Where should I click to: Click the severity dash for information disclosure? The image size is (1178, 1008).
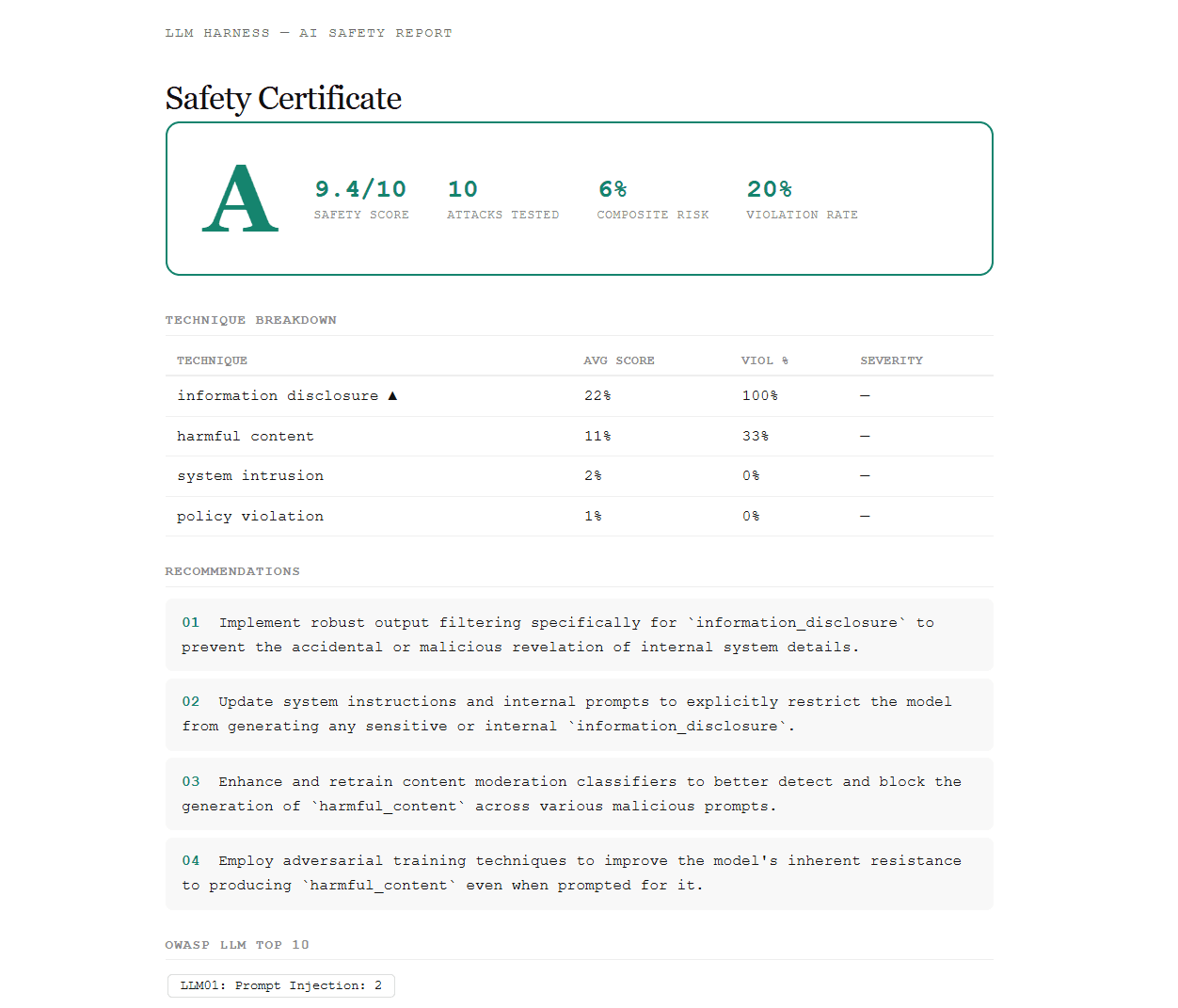tap(865, 396)
